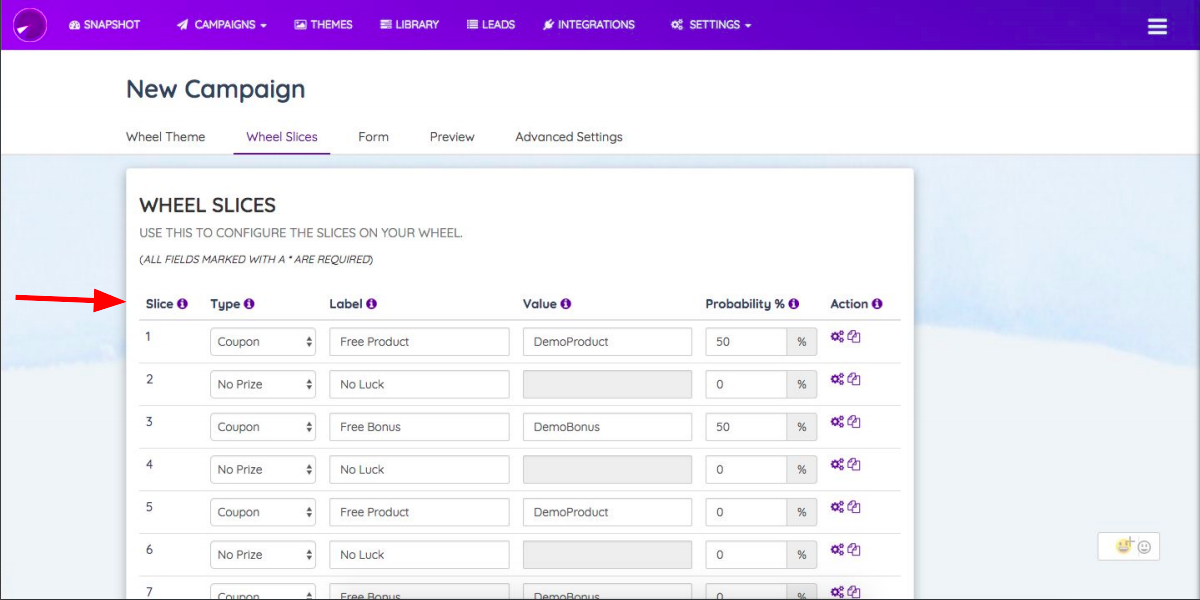Open settings gears for slice 3

tap(837, 422)
